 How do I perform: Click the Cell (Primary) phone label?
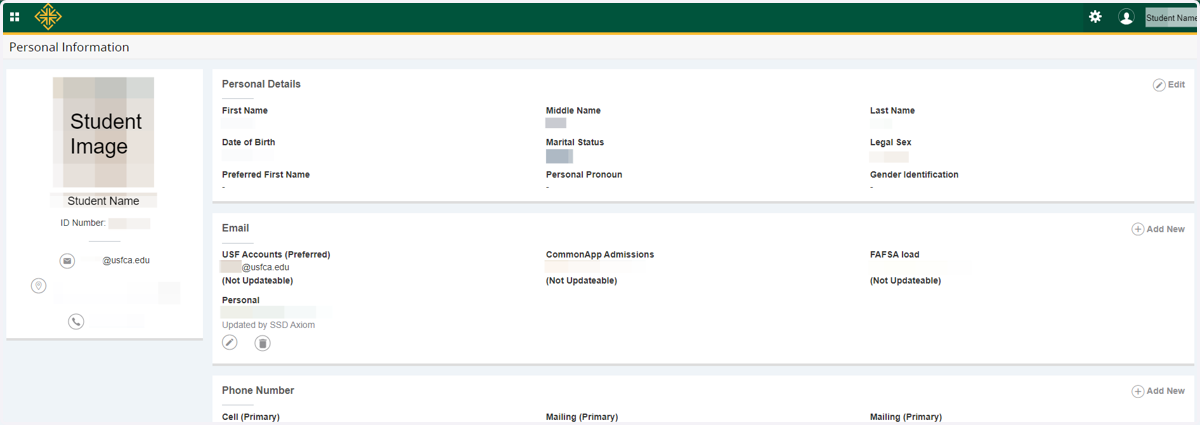pyautogui.click(x=250, y=417)
